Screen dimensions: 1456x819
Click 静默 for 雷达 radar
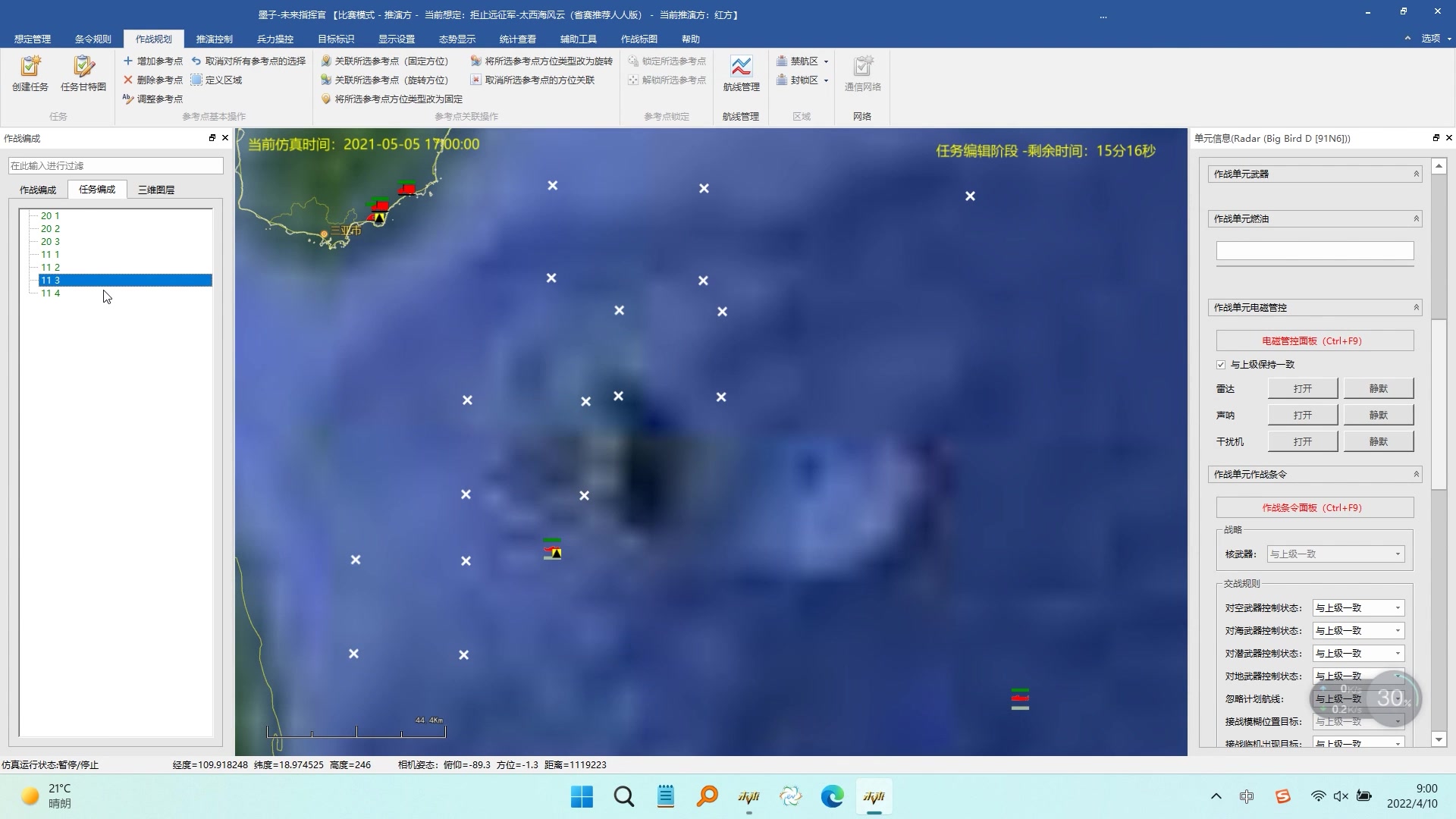coord(1379,389)
